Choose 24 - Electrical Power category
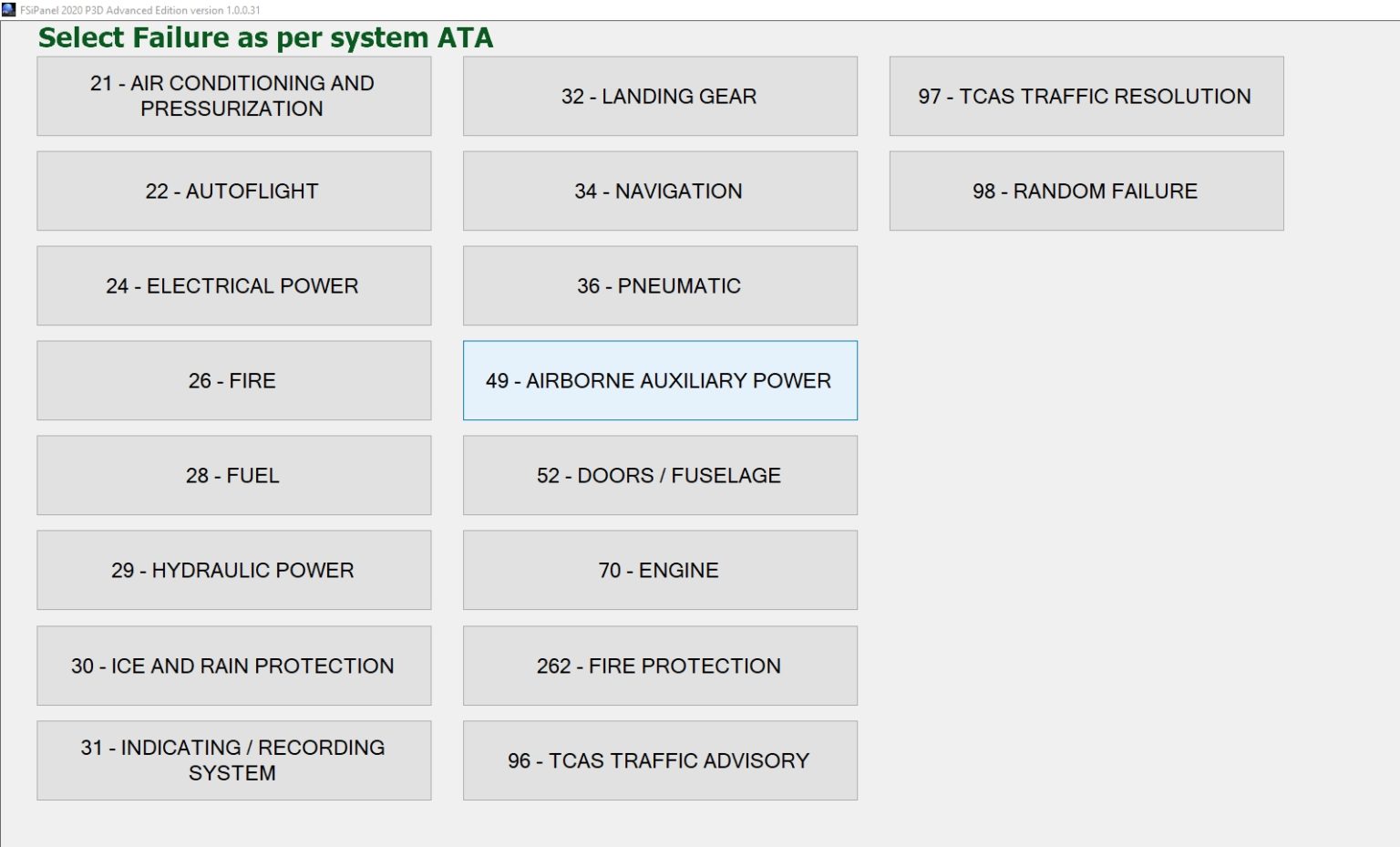The image size is (1400, 847). [x=233, y=285]
